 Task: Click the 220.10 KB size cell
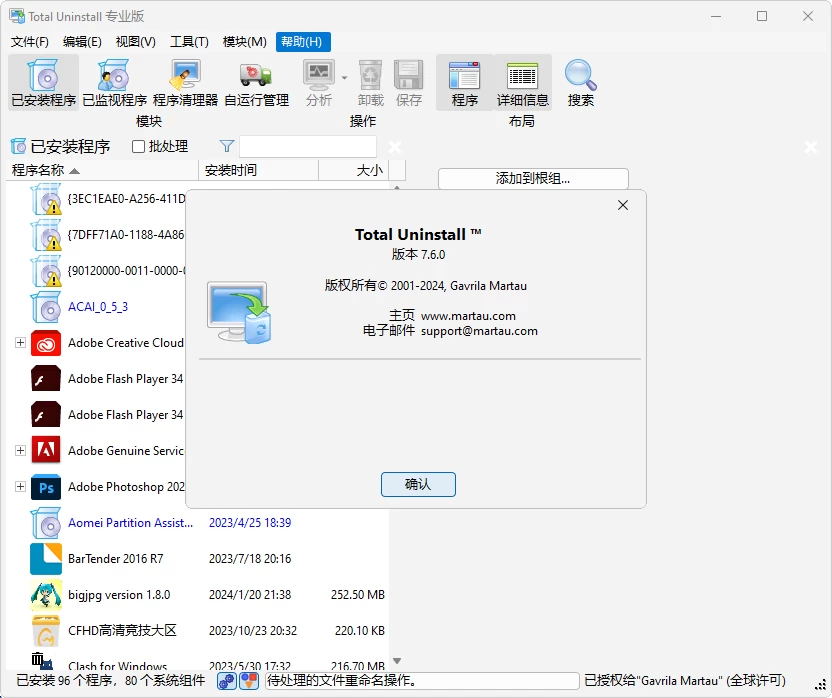(360, 631)
